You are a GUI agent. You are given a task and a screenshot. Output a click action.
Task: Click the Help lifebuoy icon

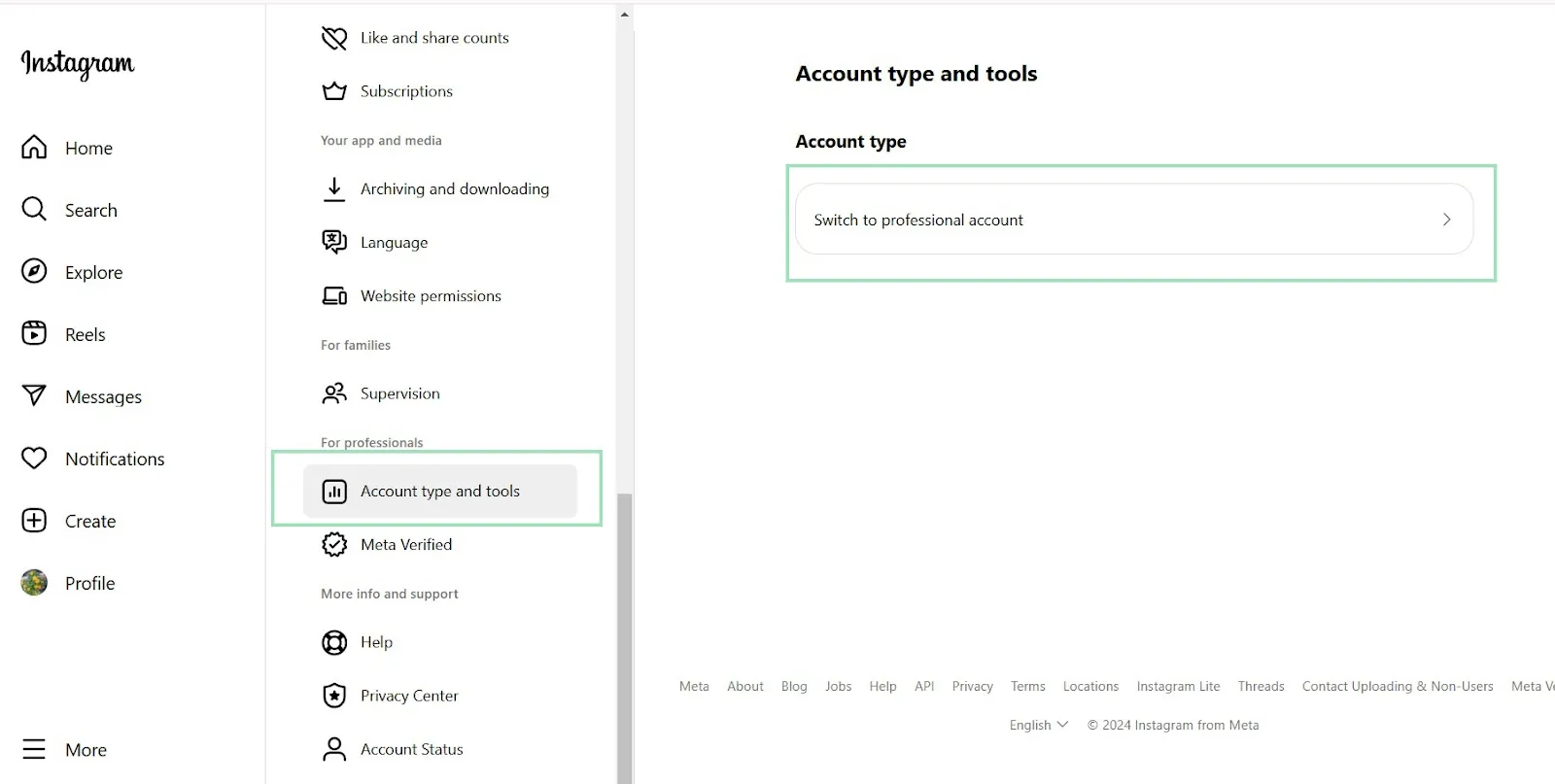pos(334,642)
